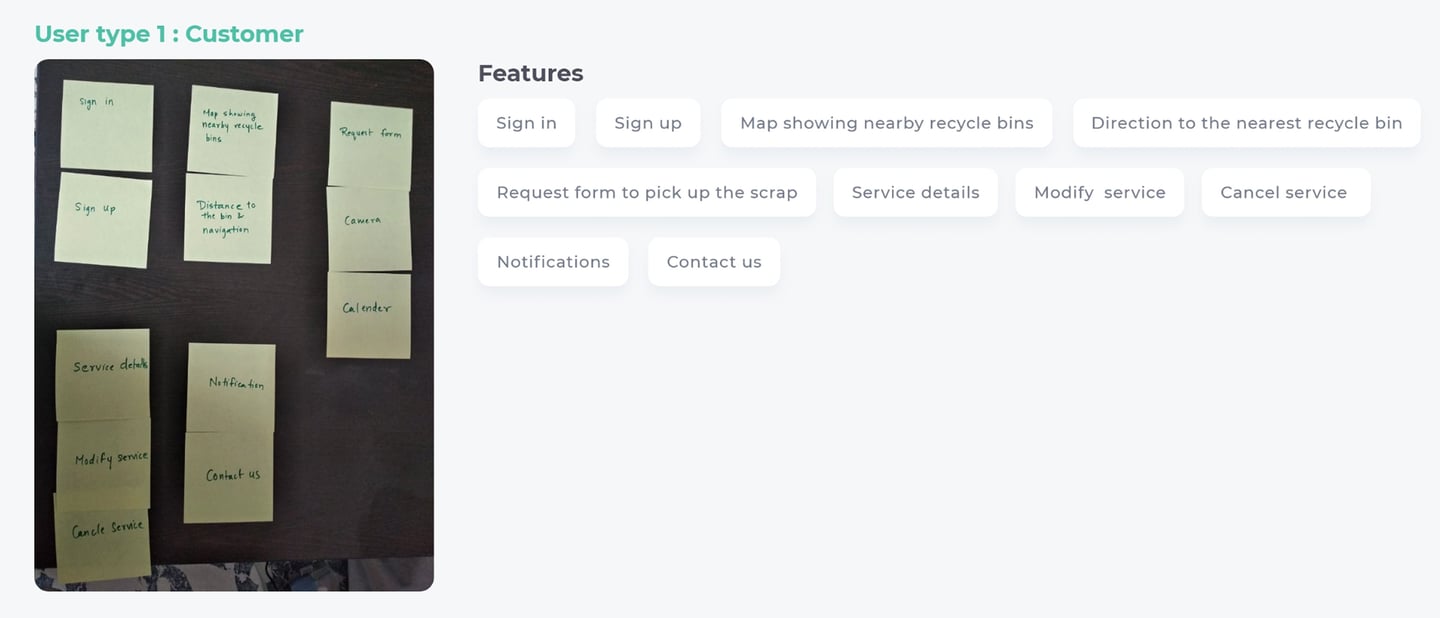Viewport: 1440px width, 618px height.
Task: Click the Request form sticky note
Action: (370, 145)
